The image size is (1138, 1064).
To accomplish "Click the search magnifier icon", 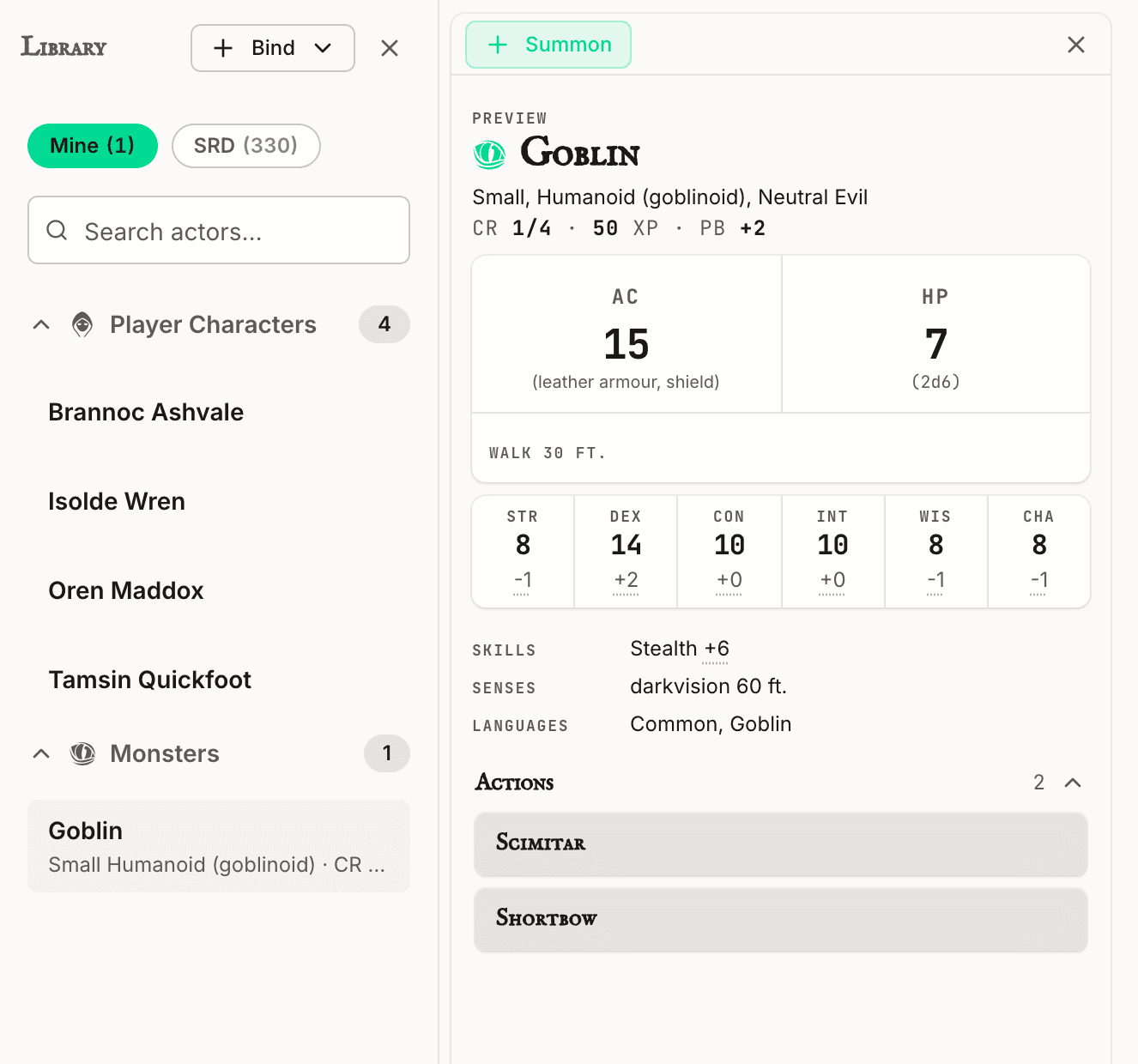I will (x=57, y=230).
